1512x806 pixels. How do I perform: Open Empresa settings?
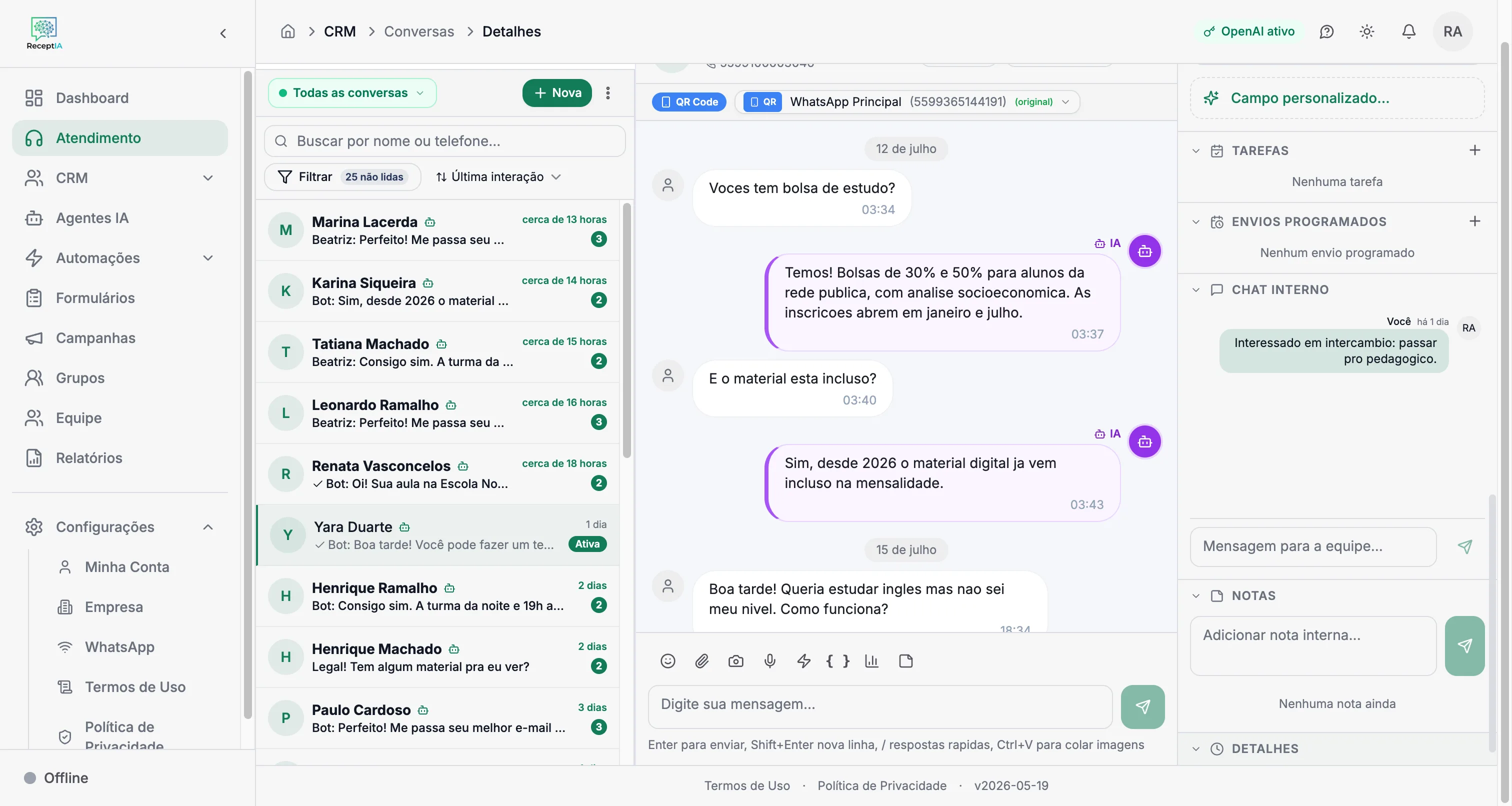(114, 607)
